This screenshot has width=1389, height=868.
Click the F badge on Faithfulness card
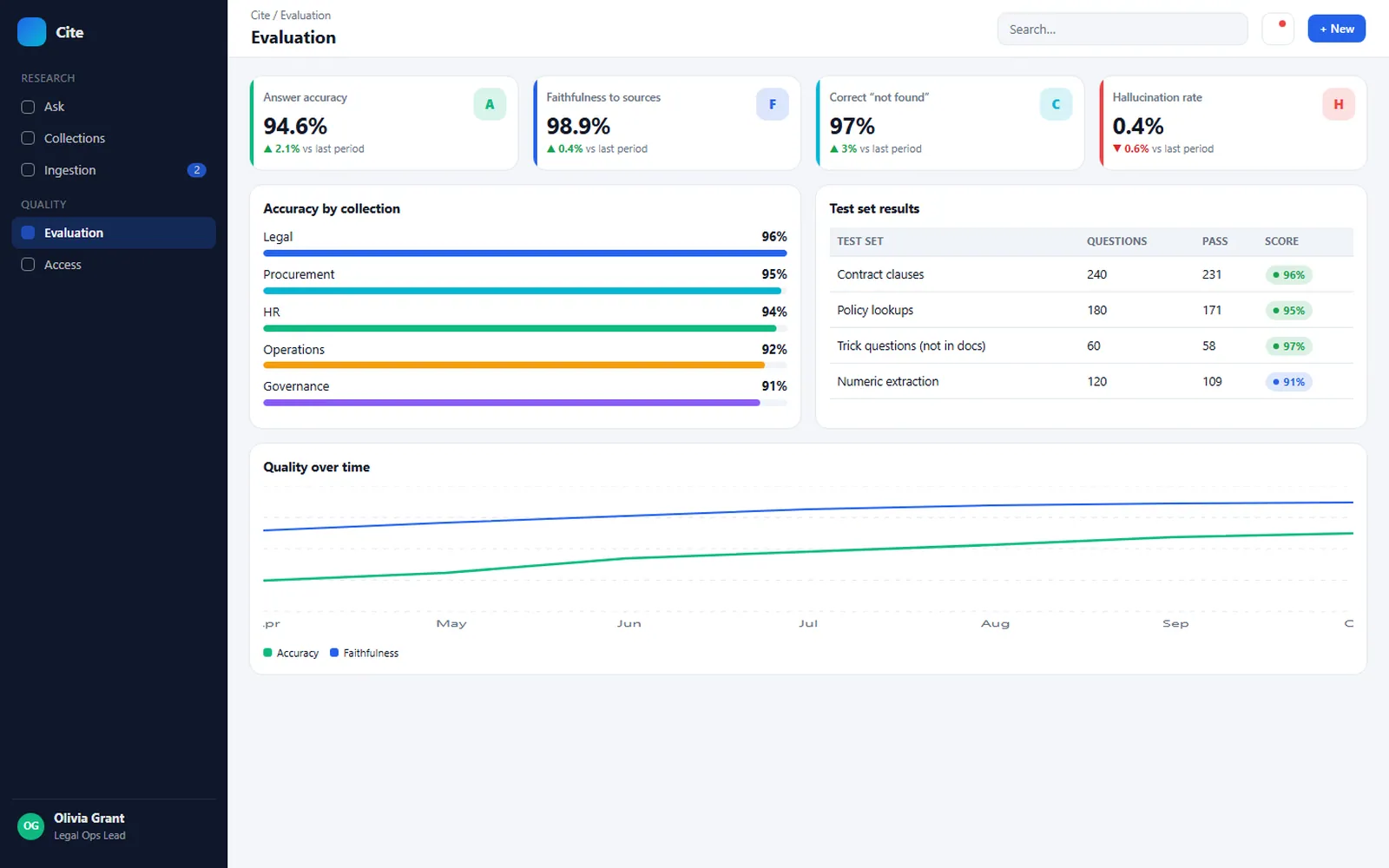point(773,104)
